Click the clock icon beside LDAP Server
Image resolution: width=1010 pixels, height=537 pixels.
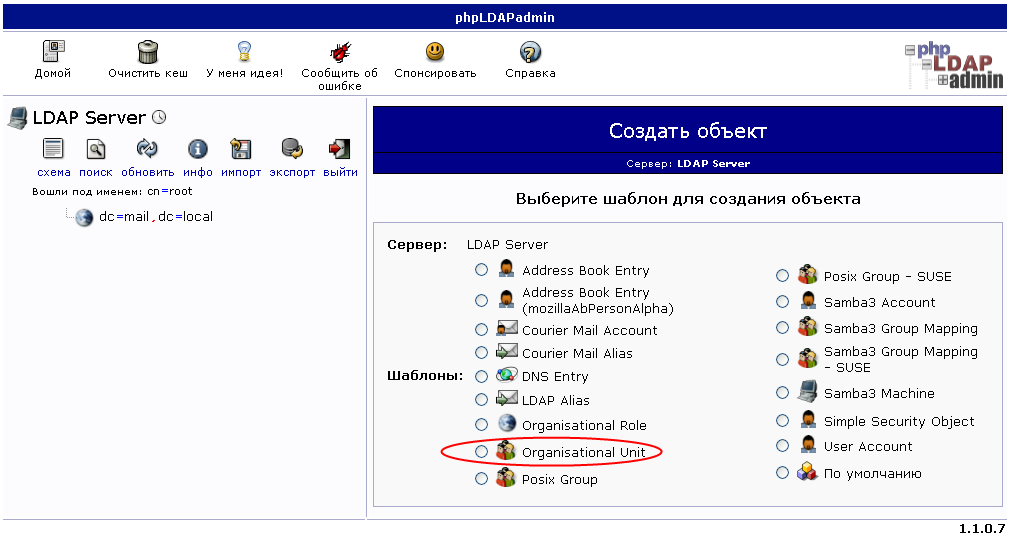click(159, 117)
